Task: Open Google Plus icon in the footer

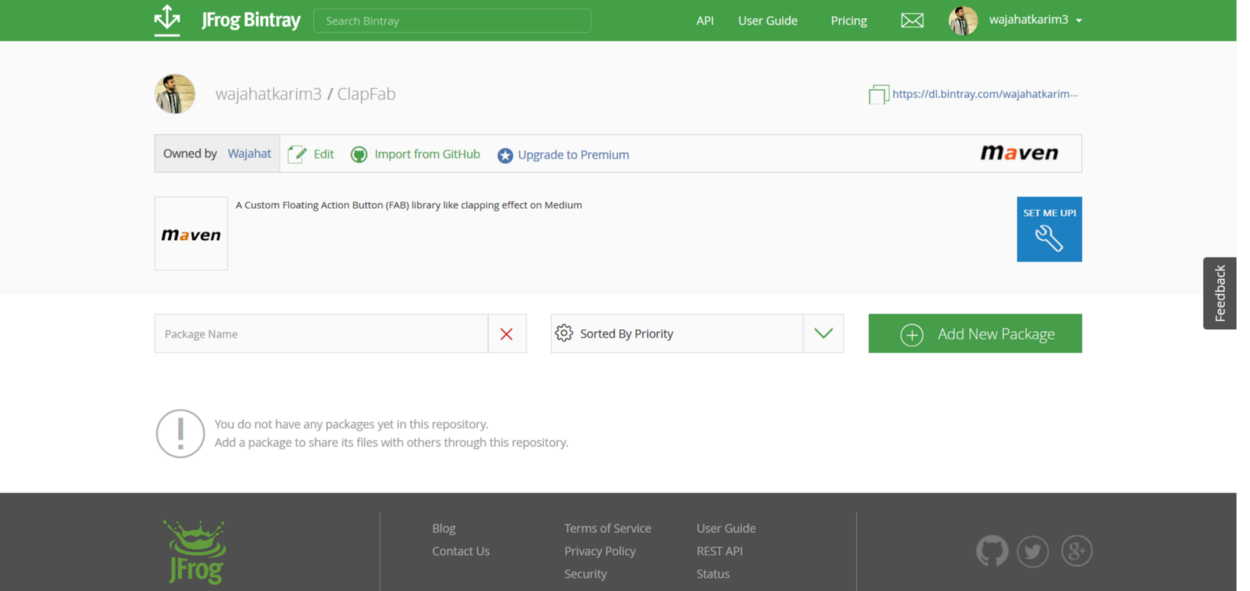Action: (1076, 551)
